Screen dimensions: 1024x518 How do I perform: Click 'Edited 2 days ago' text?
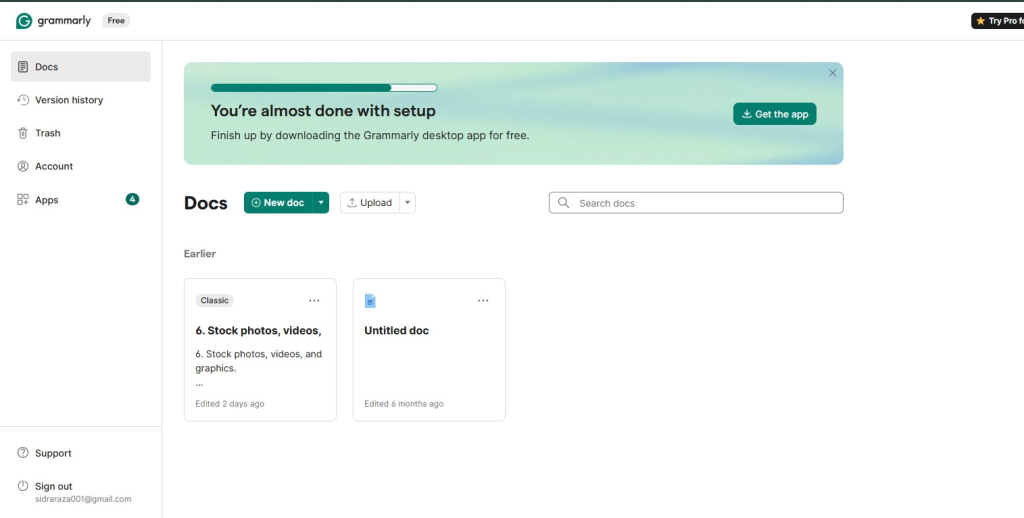230,404
